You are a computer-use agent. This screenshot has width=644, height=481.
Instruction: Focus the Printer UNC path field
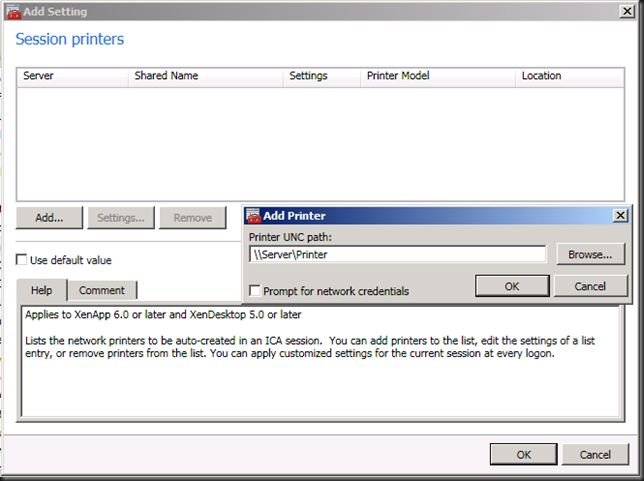[x=398, y=254]
